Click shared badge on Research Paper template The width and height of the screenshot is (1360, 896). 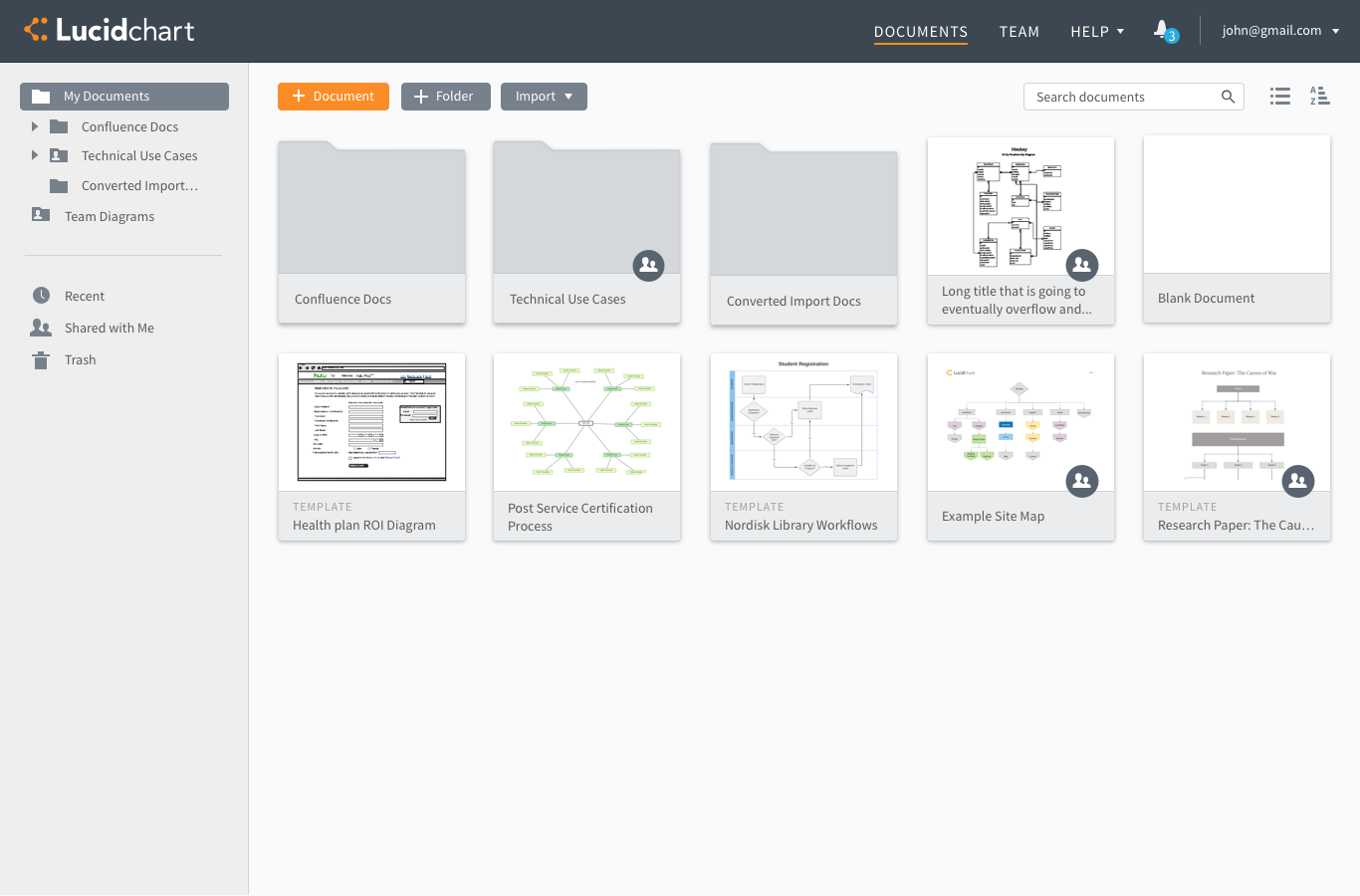[x=1298, y=482]
